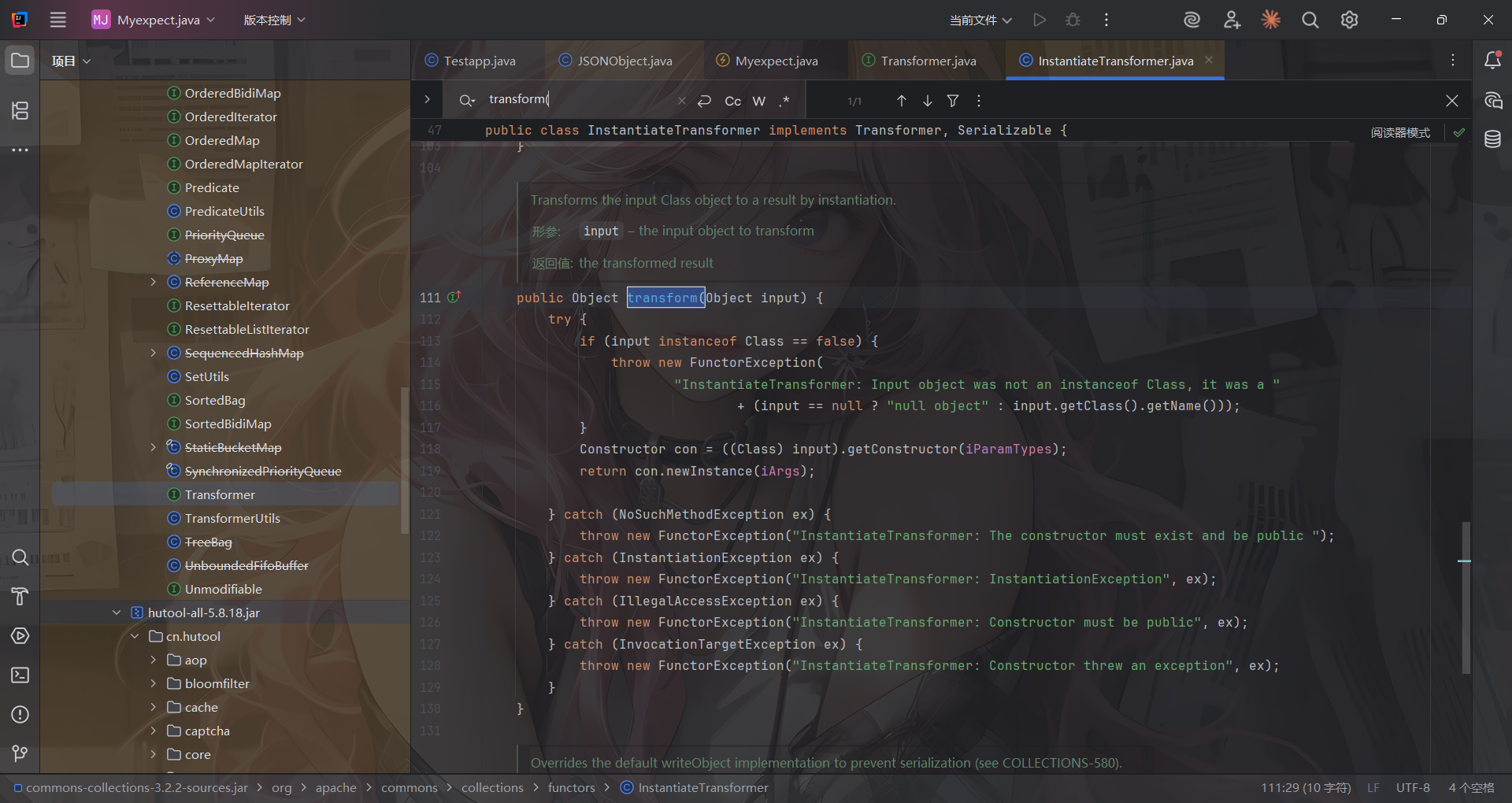Toggle Match Case (Cc) search option
Viewport: 1512px width, 803px height.
[732, 101]
